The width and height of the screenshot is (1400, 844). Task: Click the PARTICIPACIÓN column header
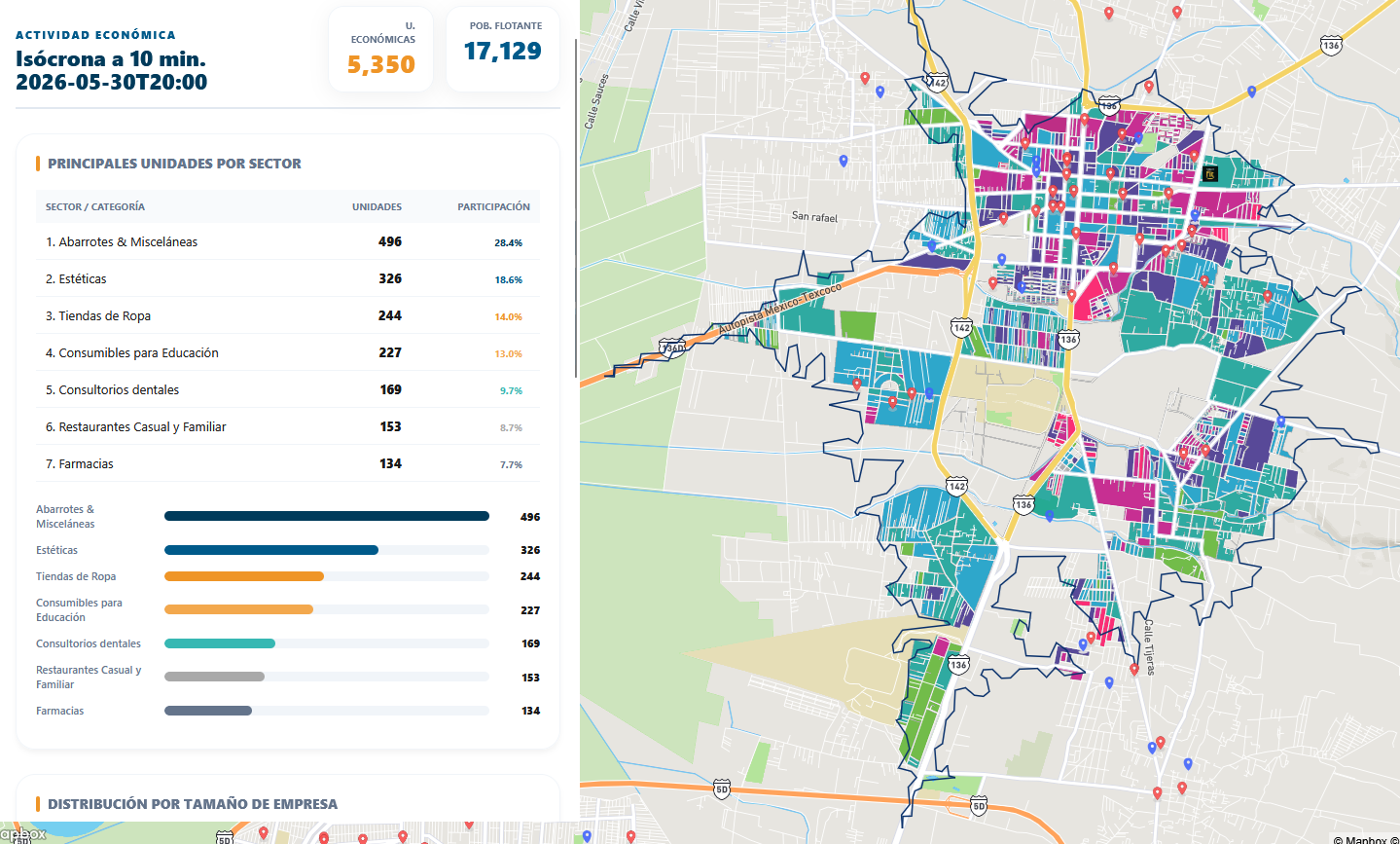(494, 206)
